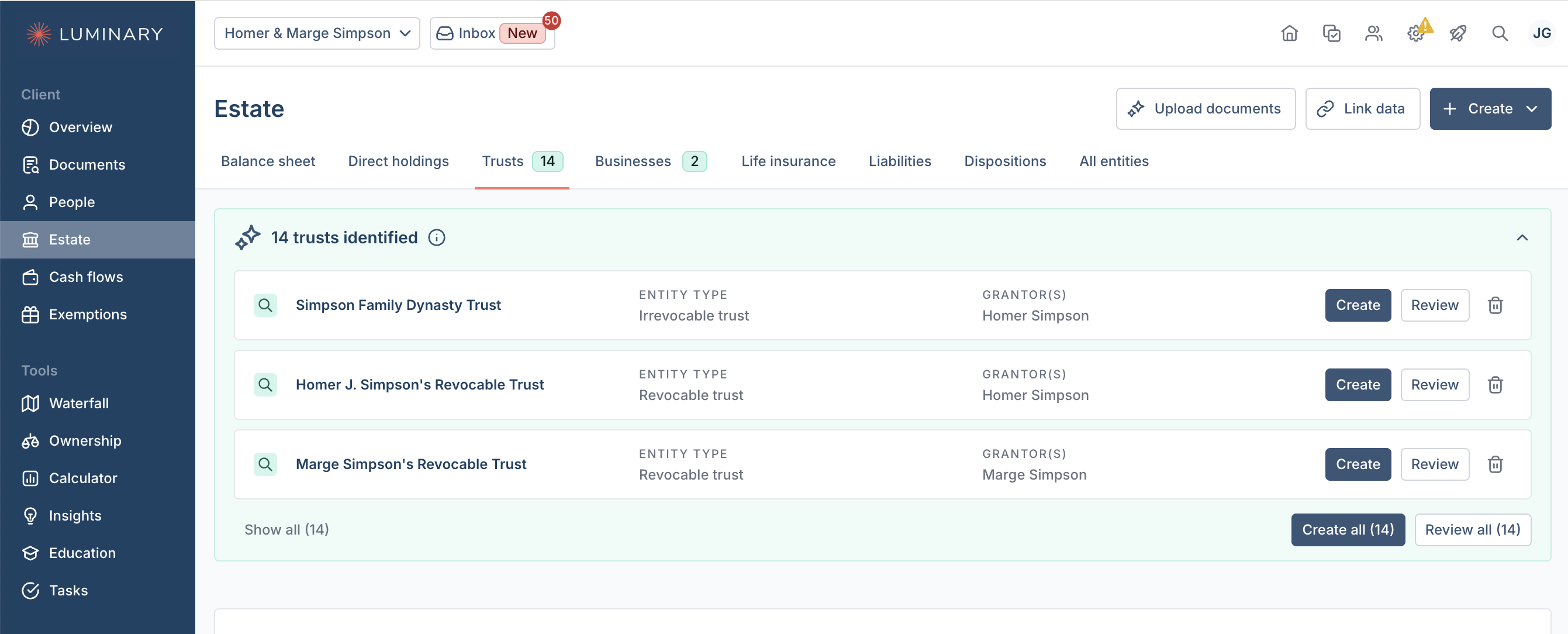
Task: Open Insights from sidebar
Action: [x=98, y=516]
